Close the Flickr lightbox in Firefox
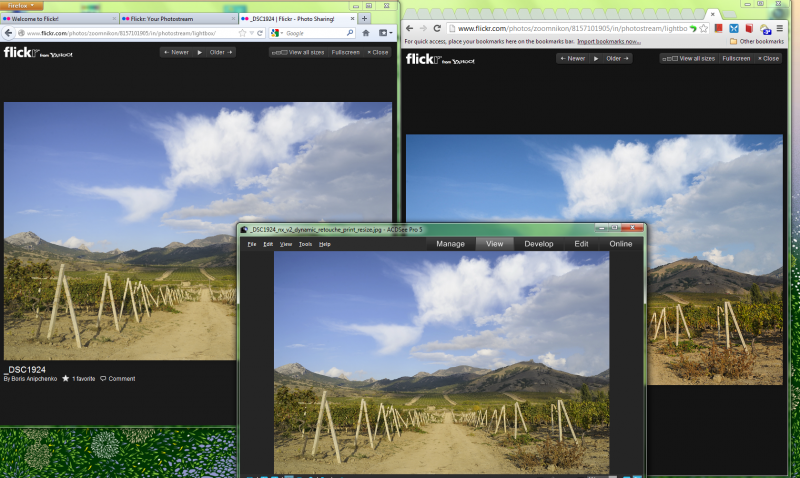The image size is (800, 478). click(378, 52)
